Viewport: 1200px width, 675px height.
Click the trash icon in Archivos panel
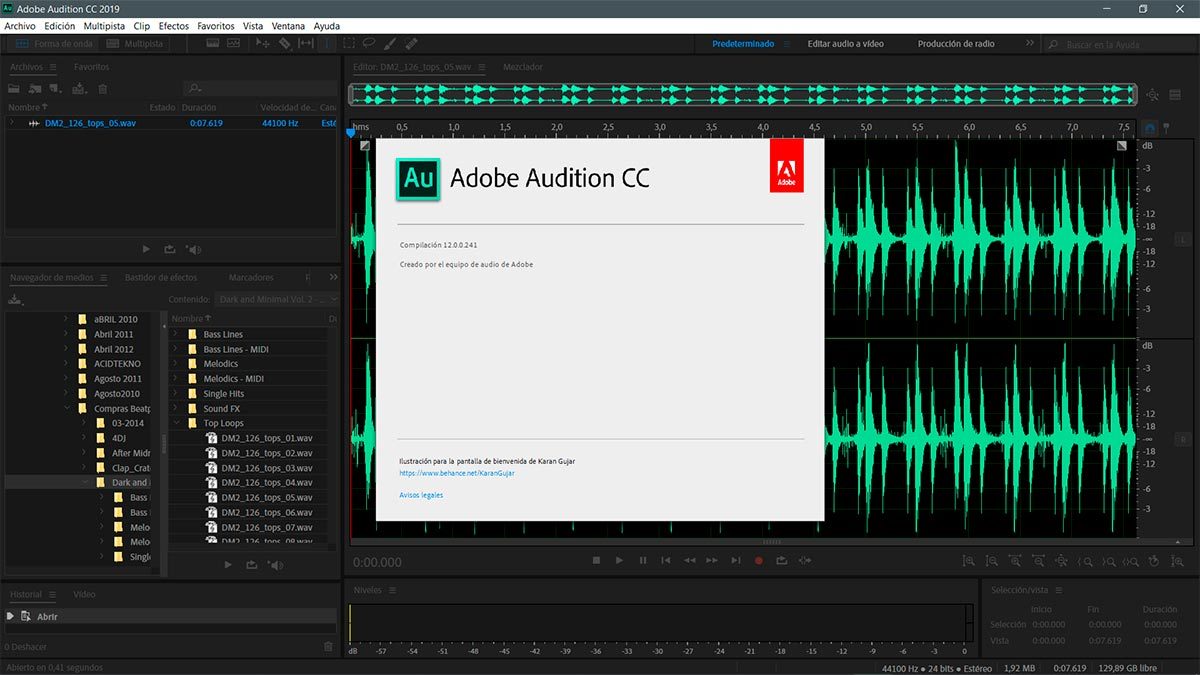[102, 89]
